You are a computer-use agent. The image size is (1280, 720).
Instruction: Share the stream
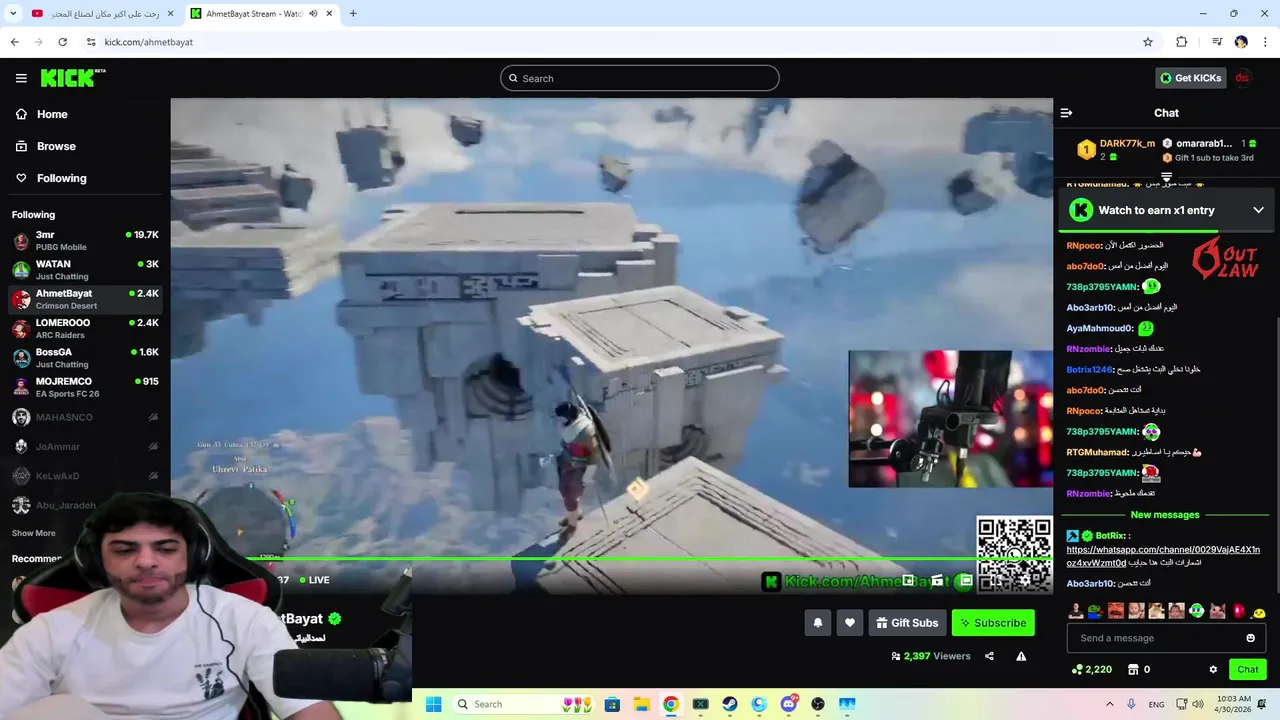(x=989, y=656)
